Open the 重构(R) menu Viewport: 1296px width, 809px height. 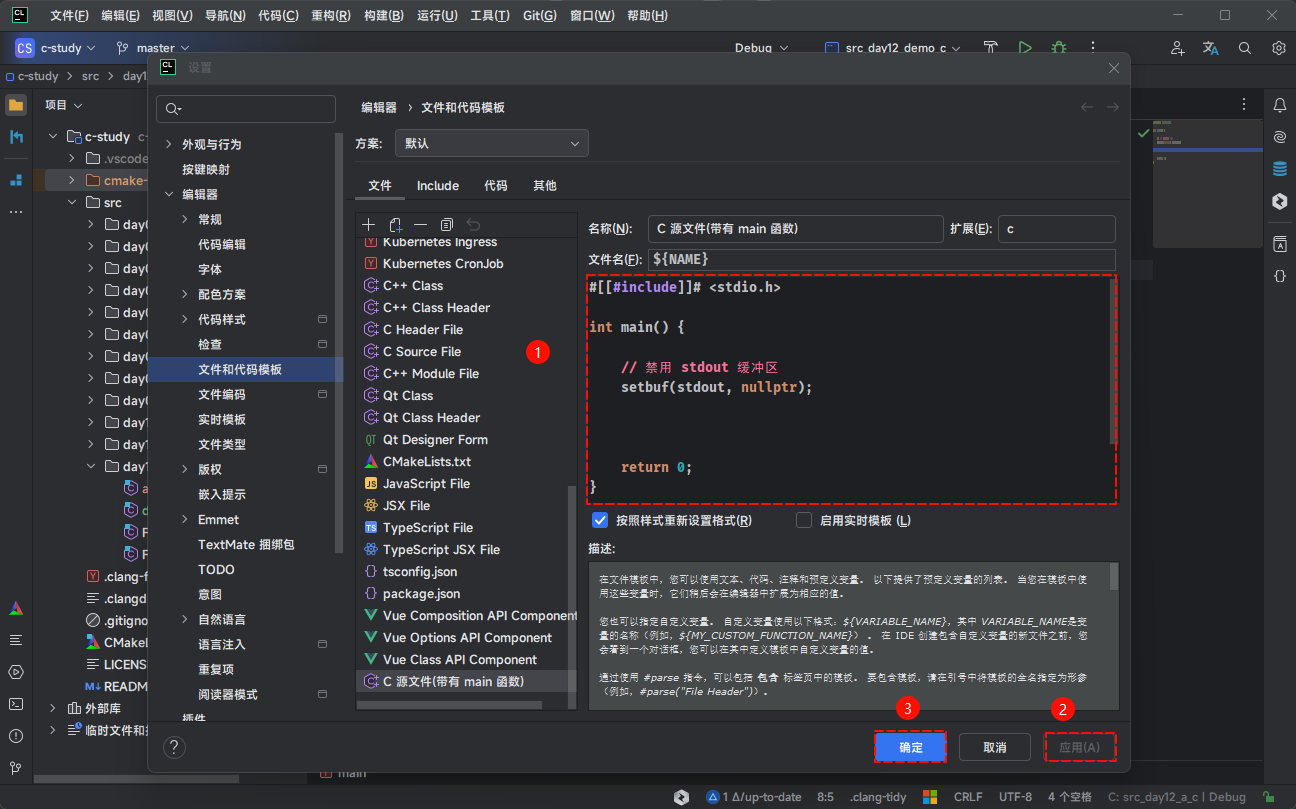pos(330,16)
